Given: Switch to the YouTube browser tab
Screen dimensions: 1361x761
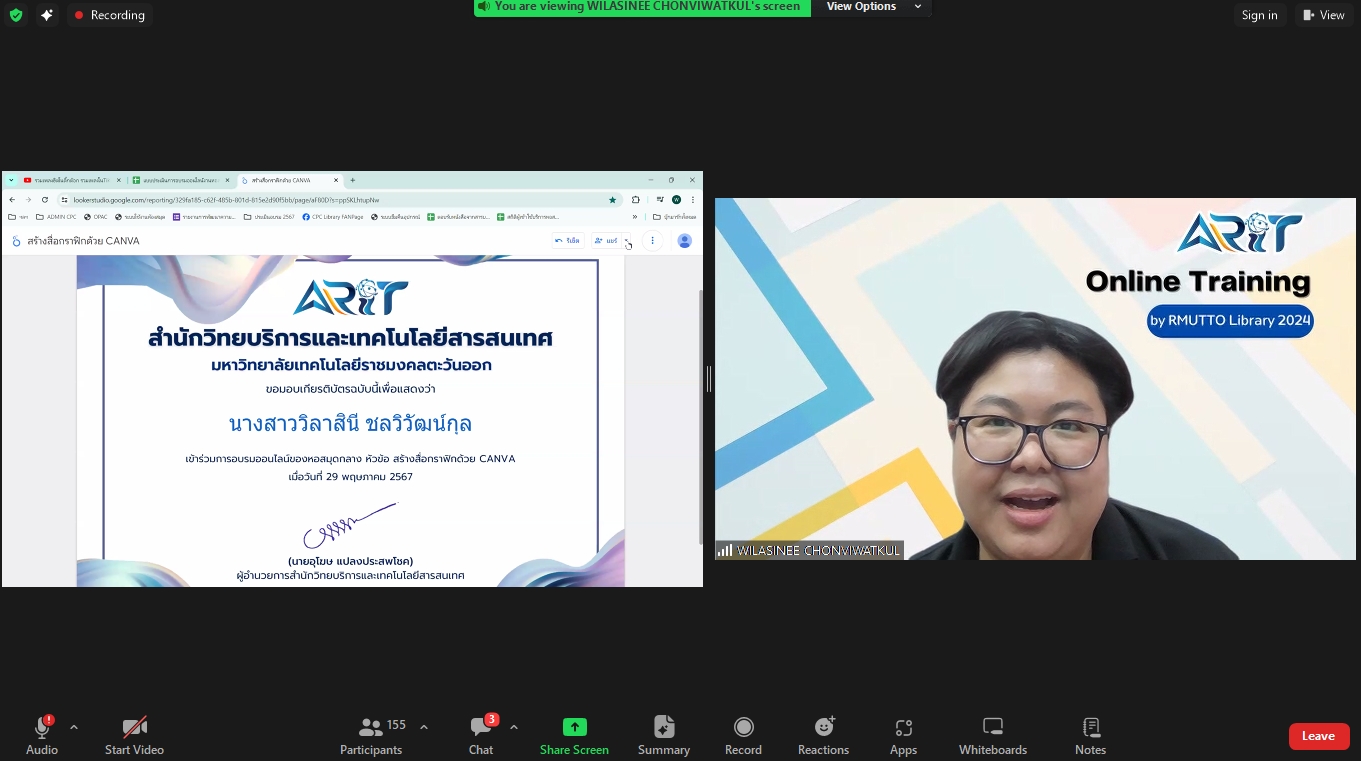Looking at the screenshot, I should [x=70, y=180].
